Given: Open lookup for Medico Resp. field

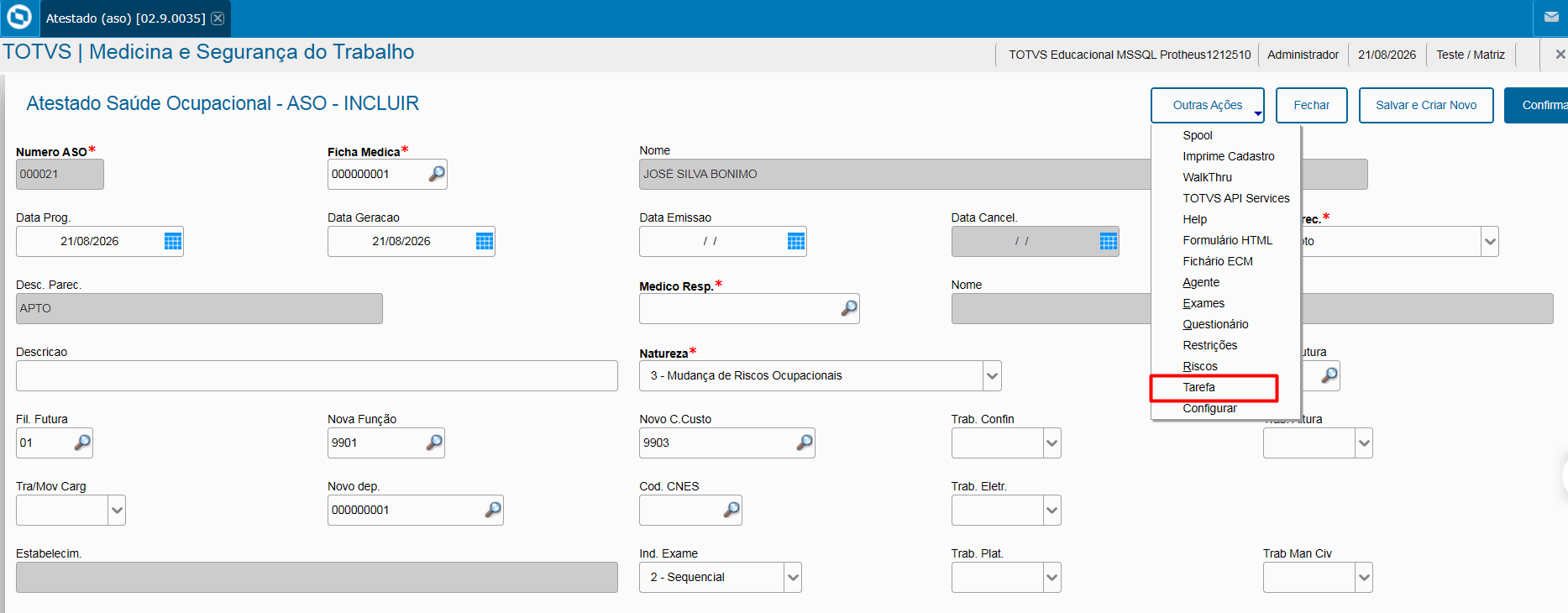Looking at the screenshot, I should (849, 308).
